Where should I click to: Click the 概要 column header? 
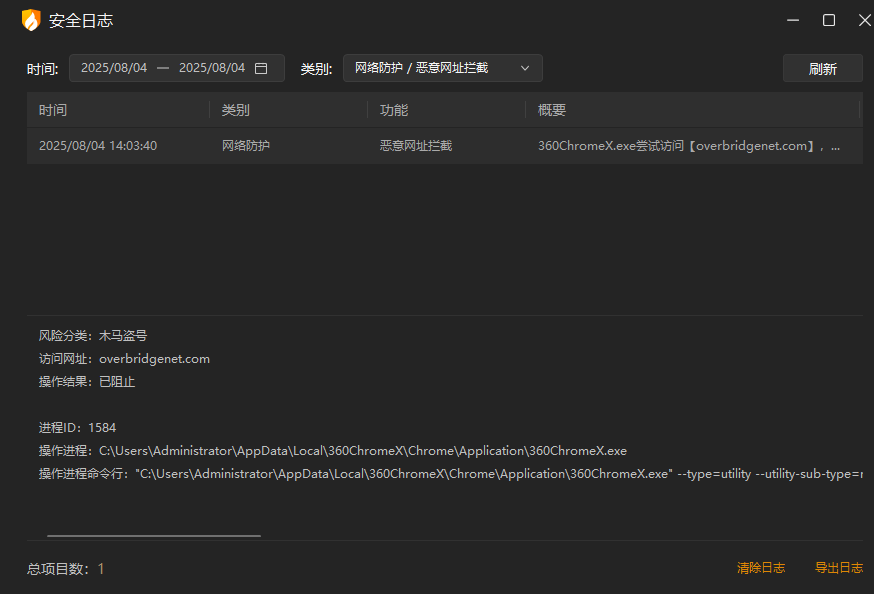tap(552, 110)
